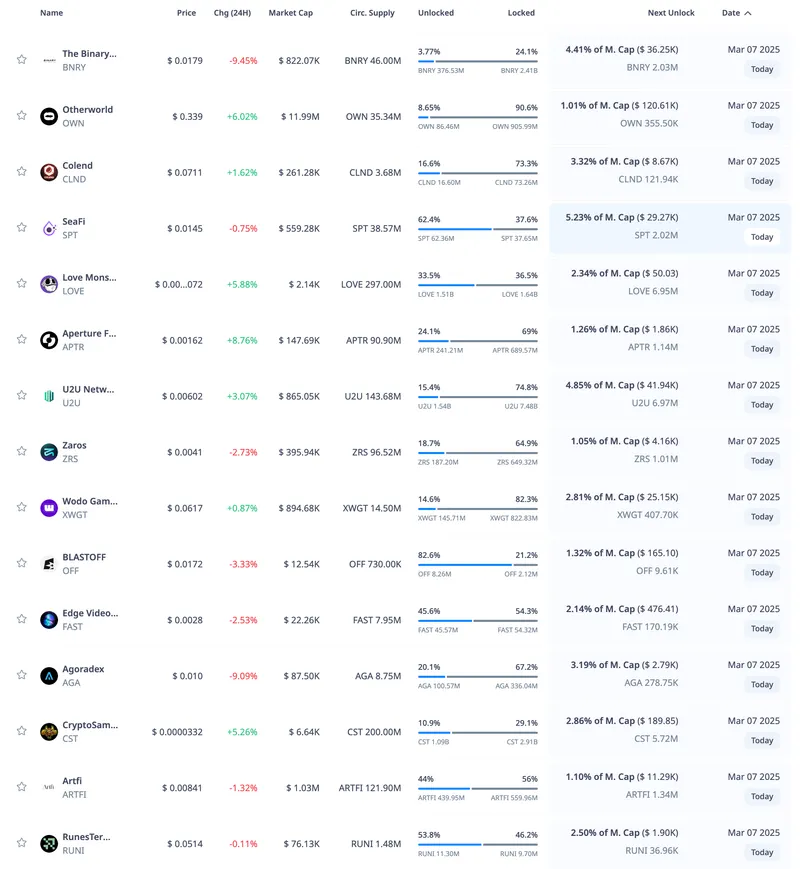The image size is (800, 869).
Task: Click the Zaros token logo
Action: (48, 452)
